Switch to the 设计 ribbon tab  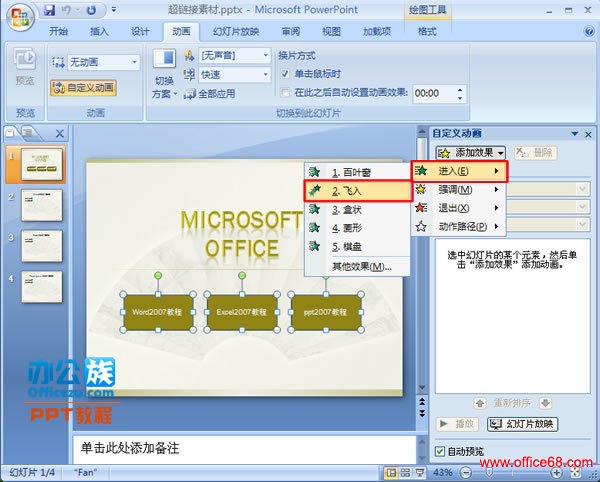click(140, 31)
